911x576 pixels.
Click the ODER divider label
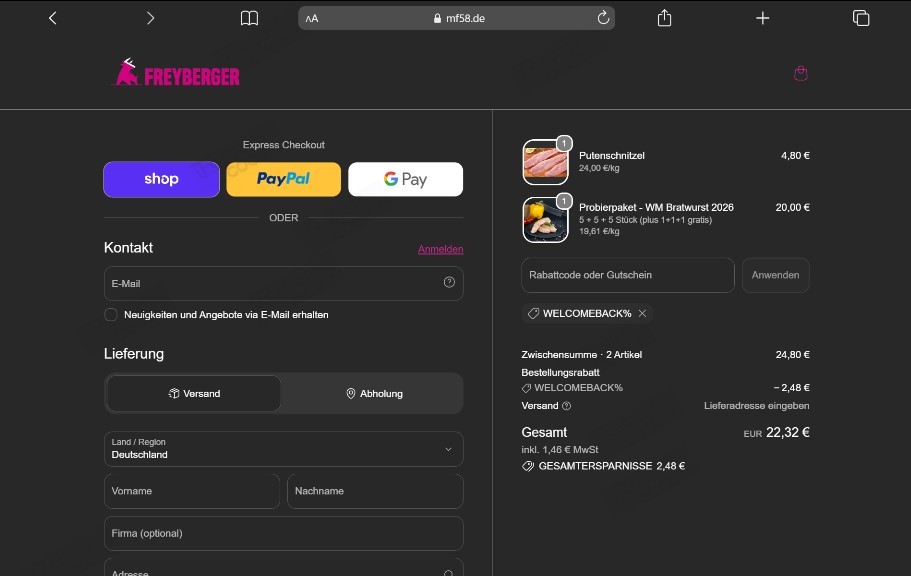click(x=284, y=218)
